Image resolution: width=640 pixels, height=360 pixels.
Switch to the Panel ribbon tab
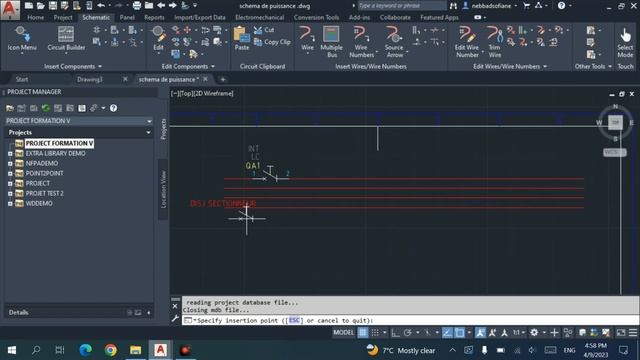click(x=127, y=18)
